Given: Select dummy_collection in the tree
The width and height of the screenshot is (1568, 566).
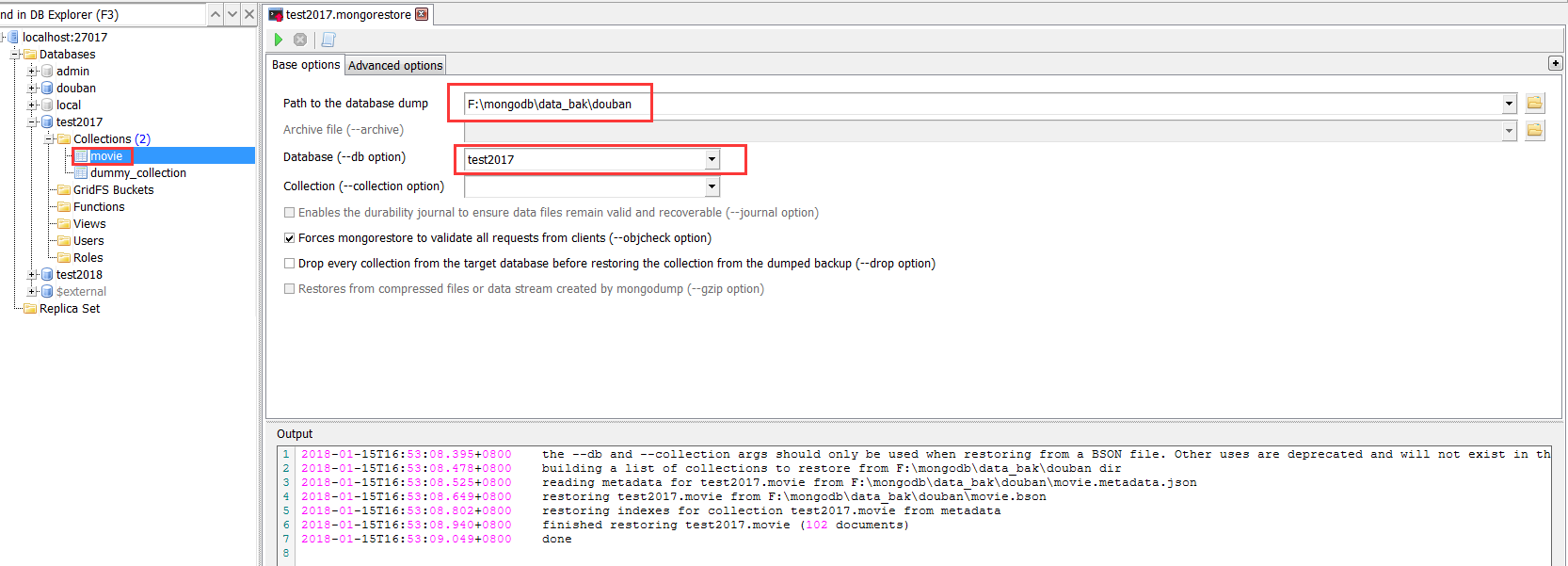Looking at the screenshot, I should 137,173.
